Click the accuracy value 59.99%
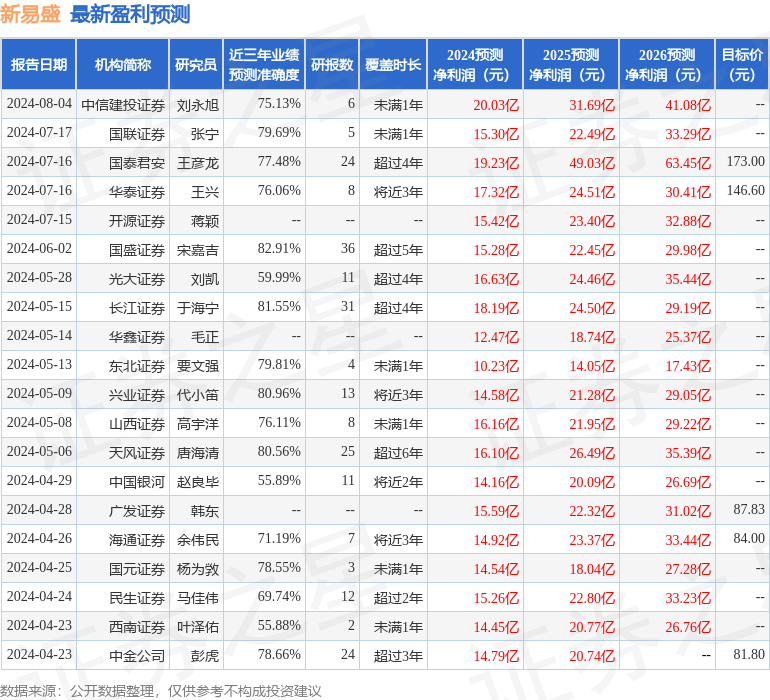770x700 pixels. [x=279, y=277]
